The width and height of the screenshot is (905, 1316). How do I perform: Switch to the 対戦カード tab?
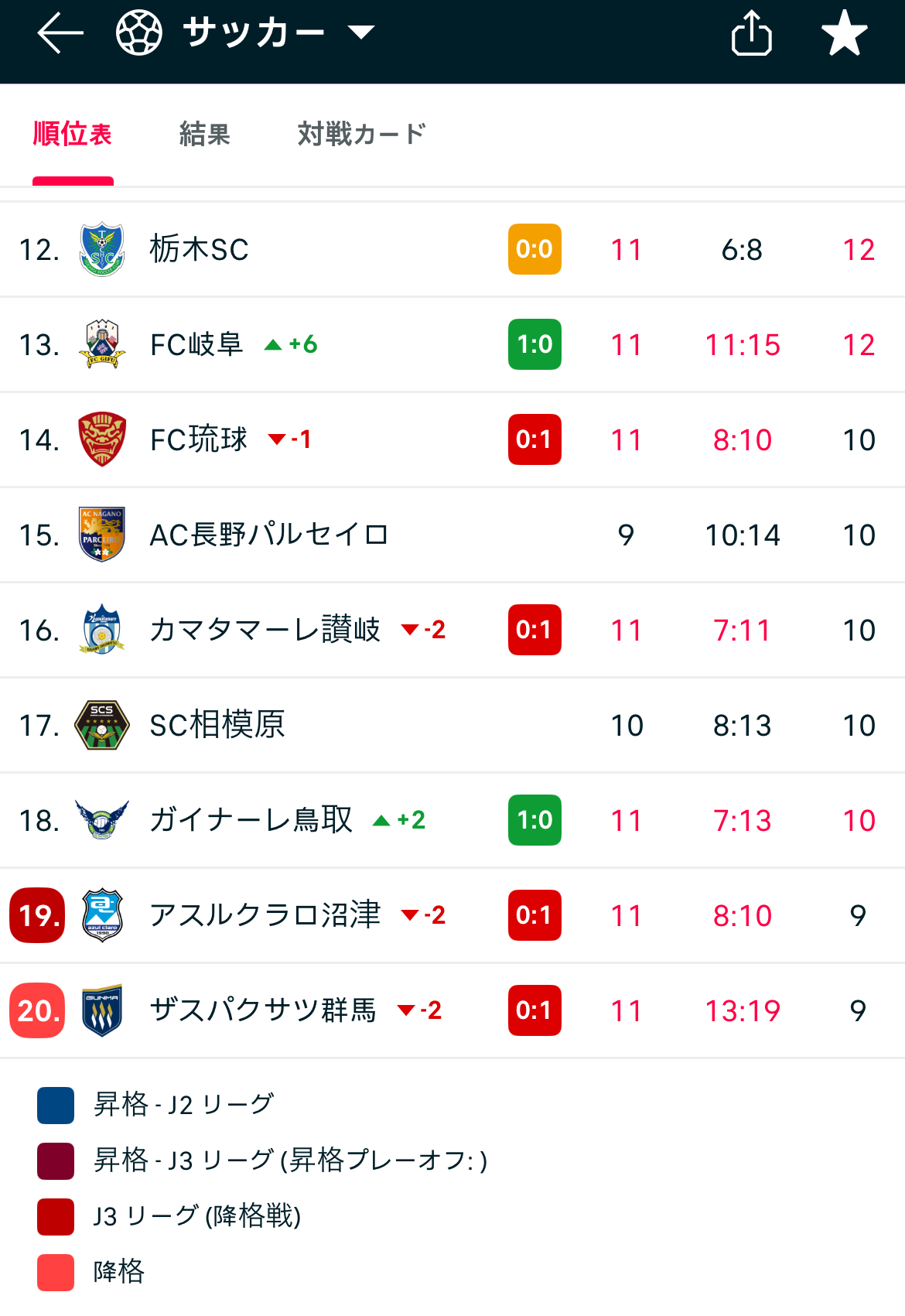point(361,134)
